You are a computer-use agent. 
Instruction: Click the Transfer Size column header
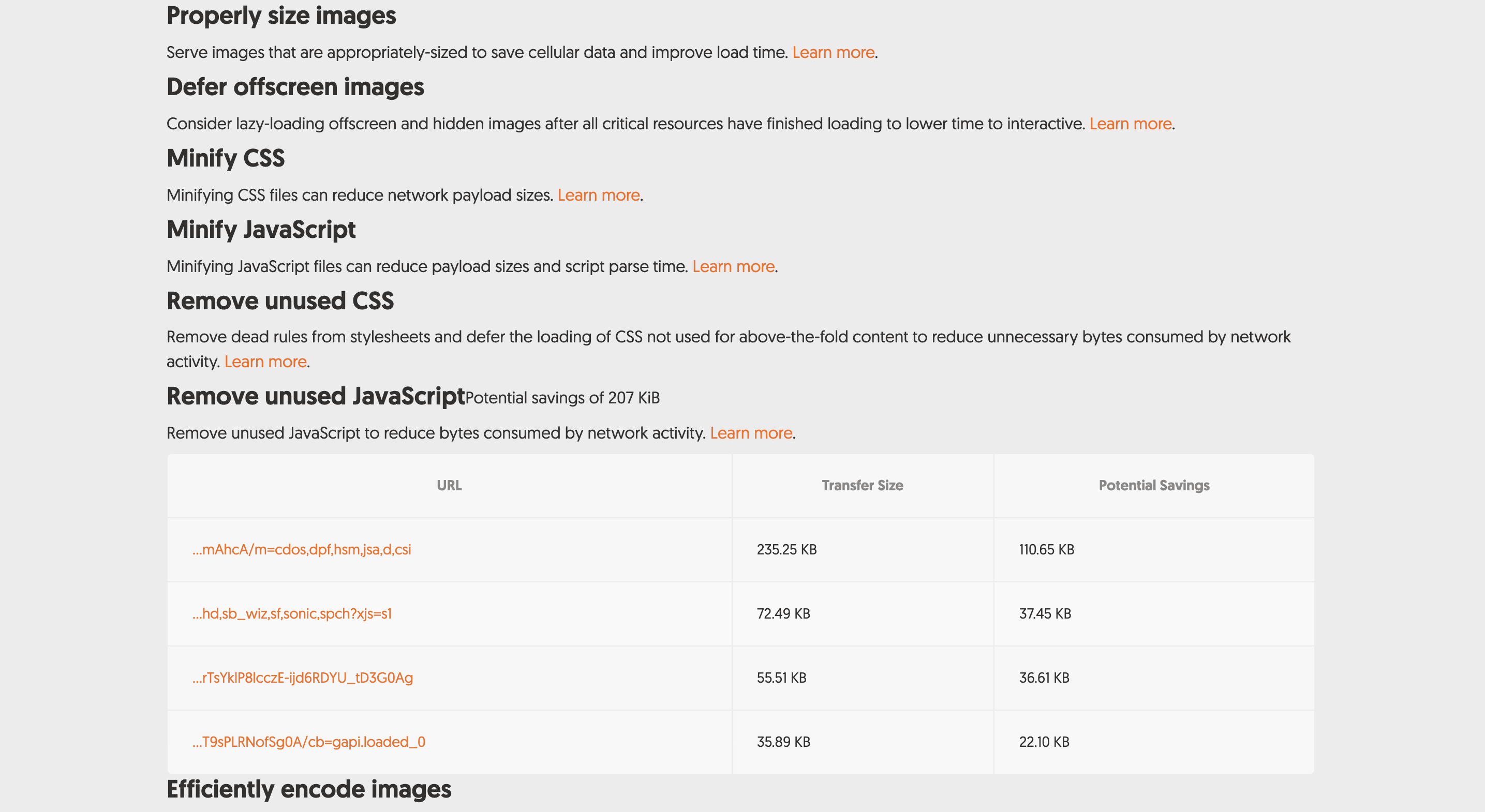[862, 486]
